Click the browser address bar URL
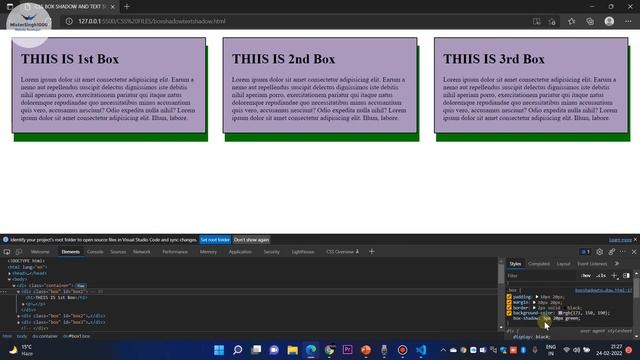 pyautogui.click(x=152, y=21)
